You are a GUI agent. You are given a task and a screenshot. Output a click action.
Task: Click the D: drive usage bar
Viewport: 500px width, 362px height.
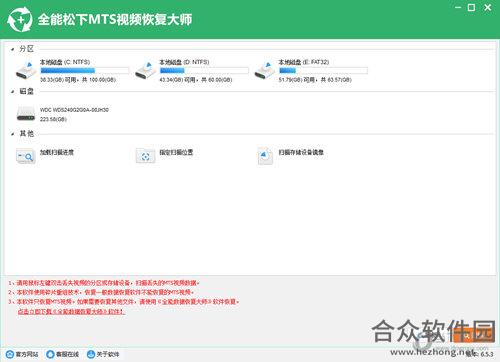[204, 70]
